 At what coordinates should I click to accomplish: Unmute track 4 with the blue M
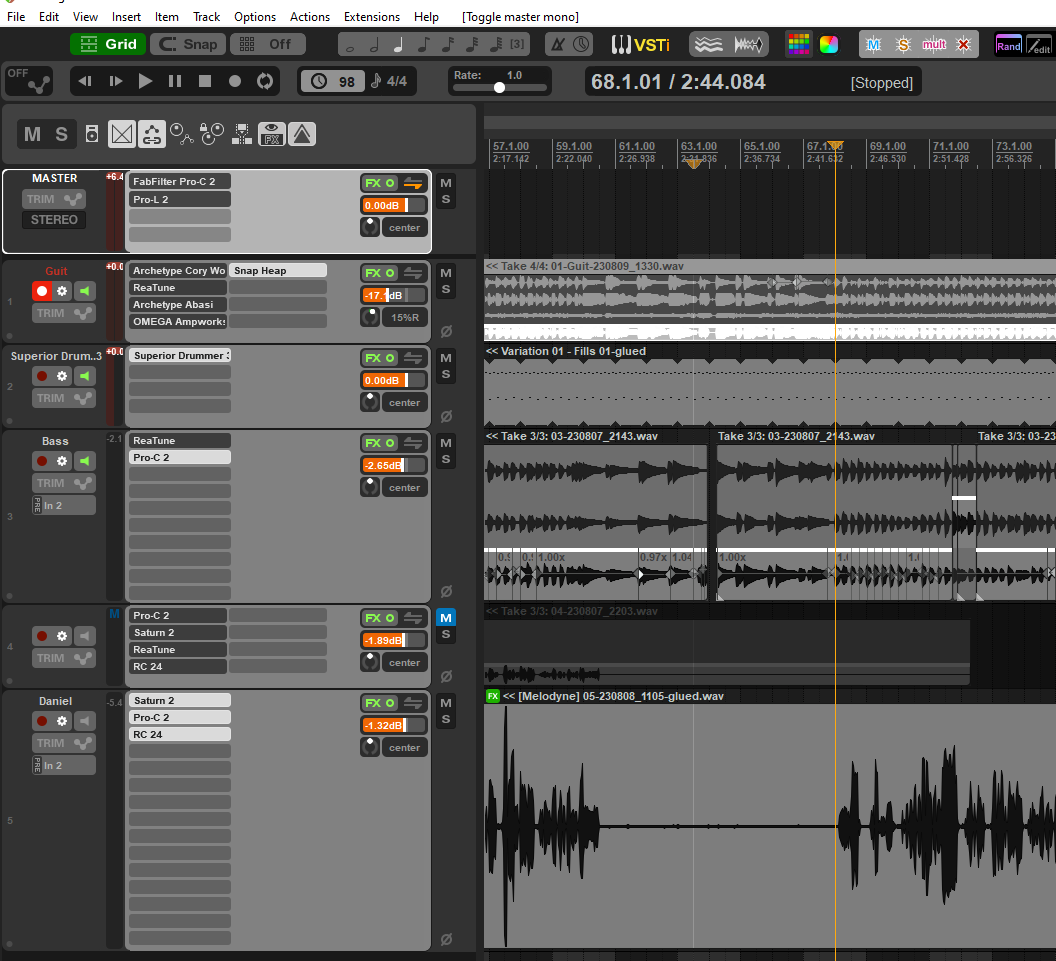[x=445, y=617]
